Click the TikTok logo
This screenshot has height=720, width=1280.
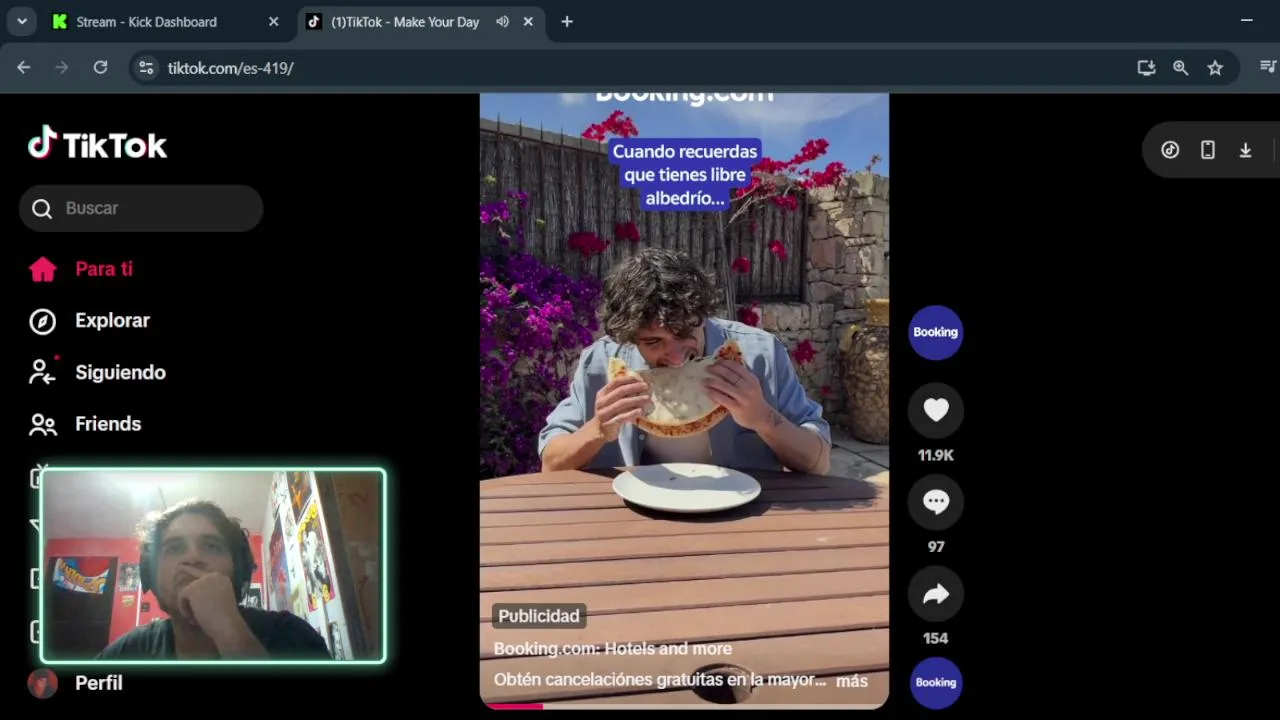97,145
